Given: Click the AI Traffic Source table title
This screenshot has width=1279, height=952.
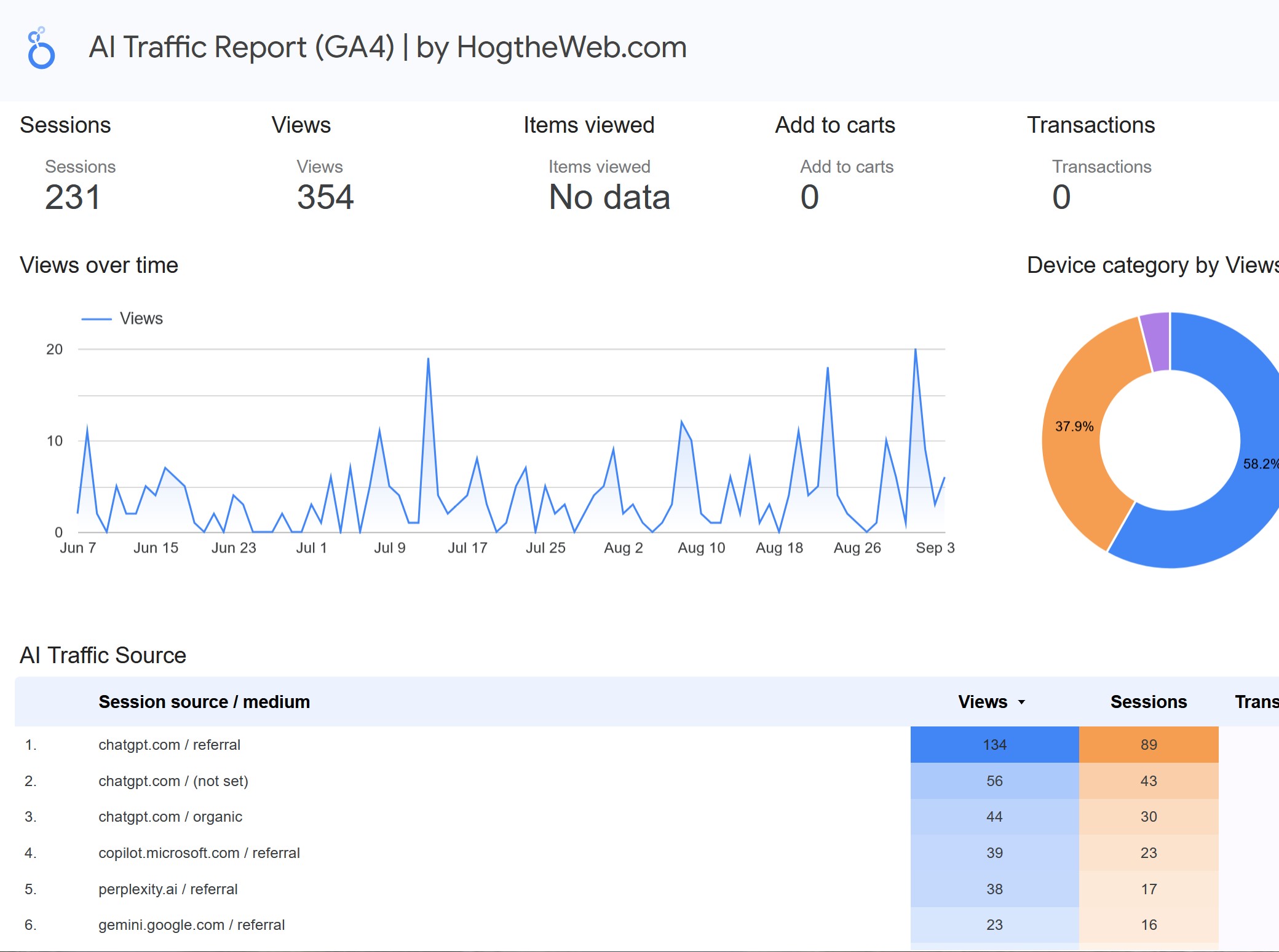Looking at the screenshot, I should pos(103,656).
